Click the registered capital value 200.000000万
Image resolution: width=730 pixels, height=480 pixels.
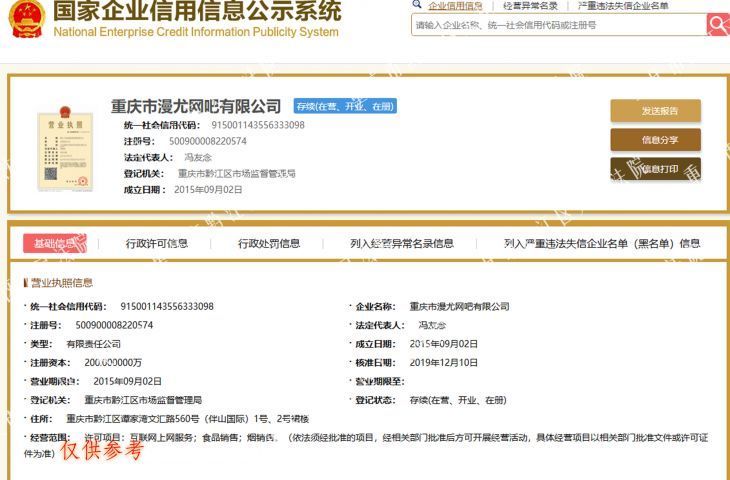113,363
